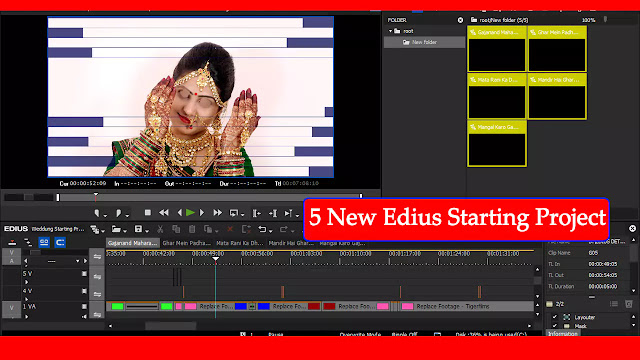This screenshot has width=640, height=360.
Task: Click the Set In point icon
Action: [x=97, y=213]
